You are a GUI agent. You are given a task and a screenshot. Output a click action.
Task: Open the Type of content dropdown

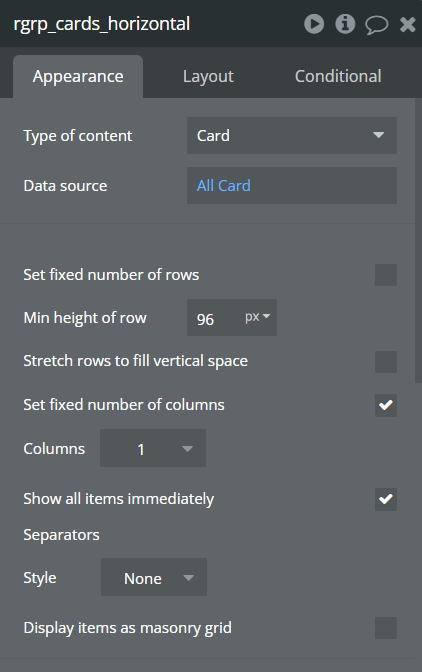(x=292, y=135)
